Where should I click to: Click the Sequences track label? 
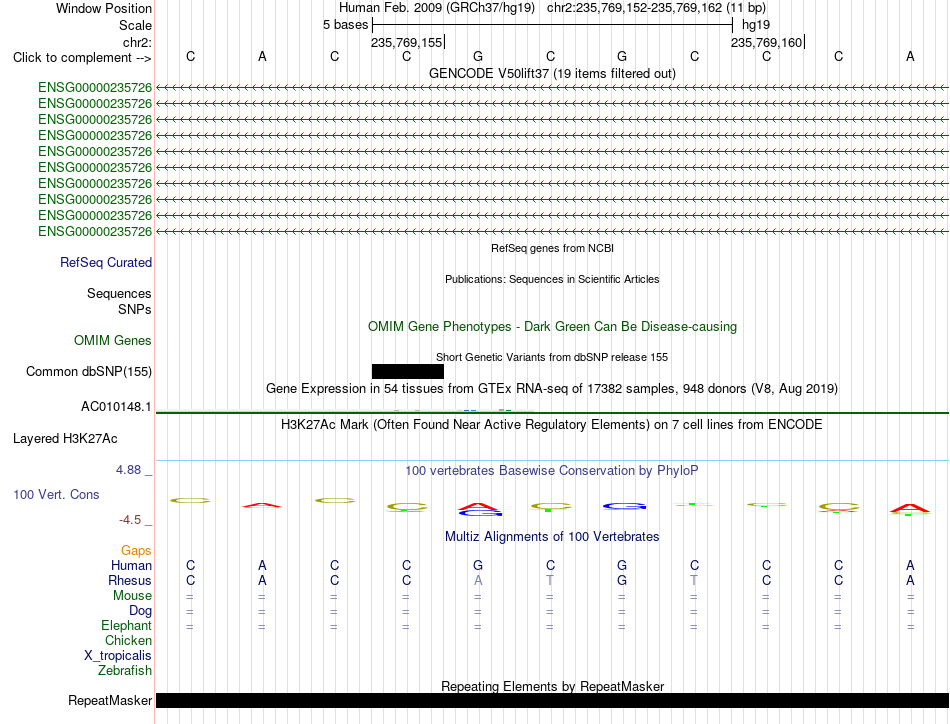coord(119,293)
